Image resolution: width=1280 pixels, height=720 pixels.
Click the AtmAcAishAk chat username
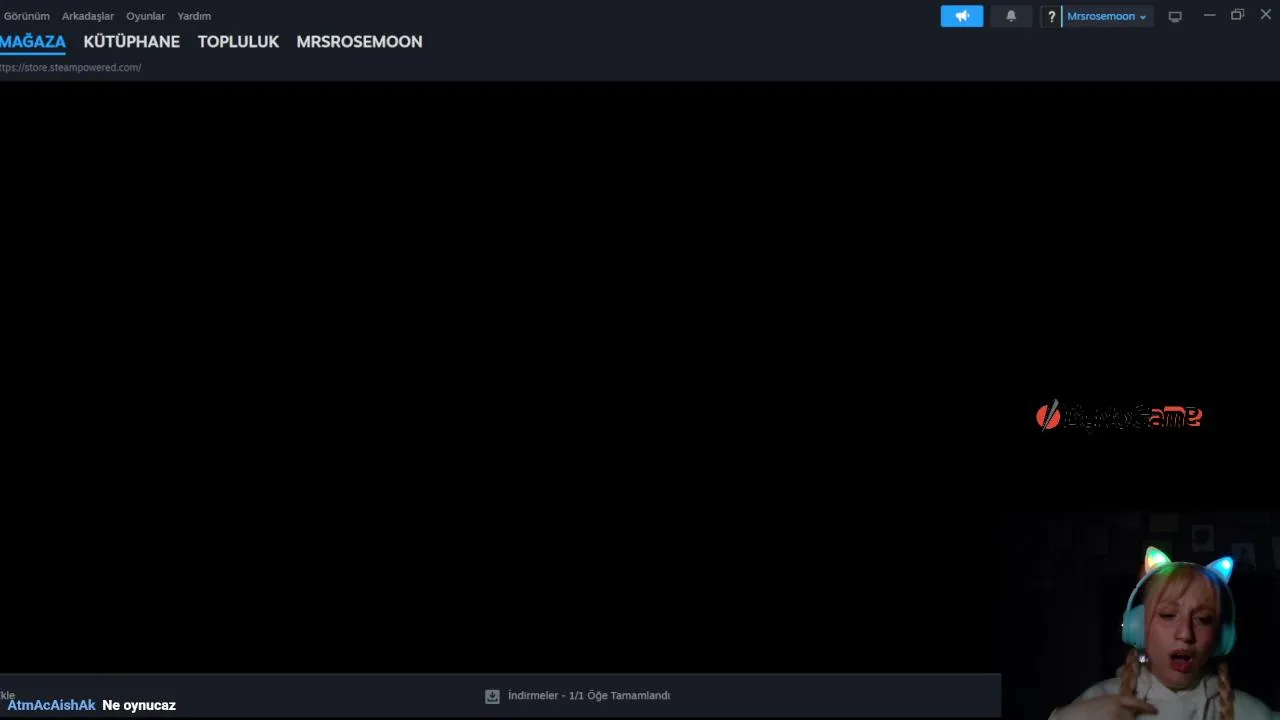click(51, 706)
